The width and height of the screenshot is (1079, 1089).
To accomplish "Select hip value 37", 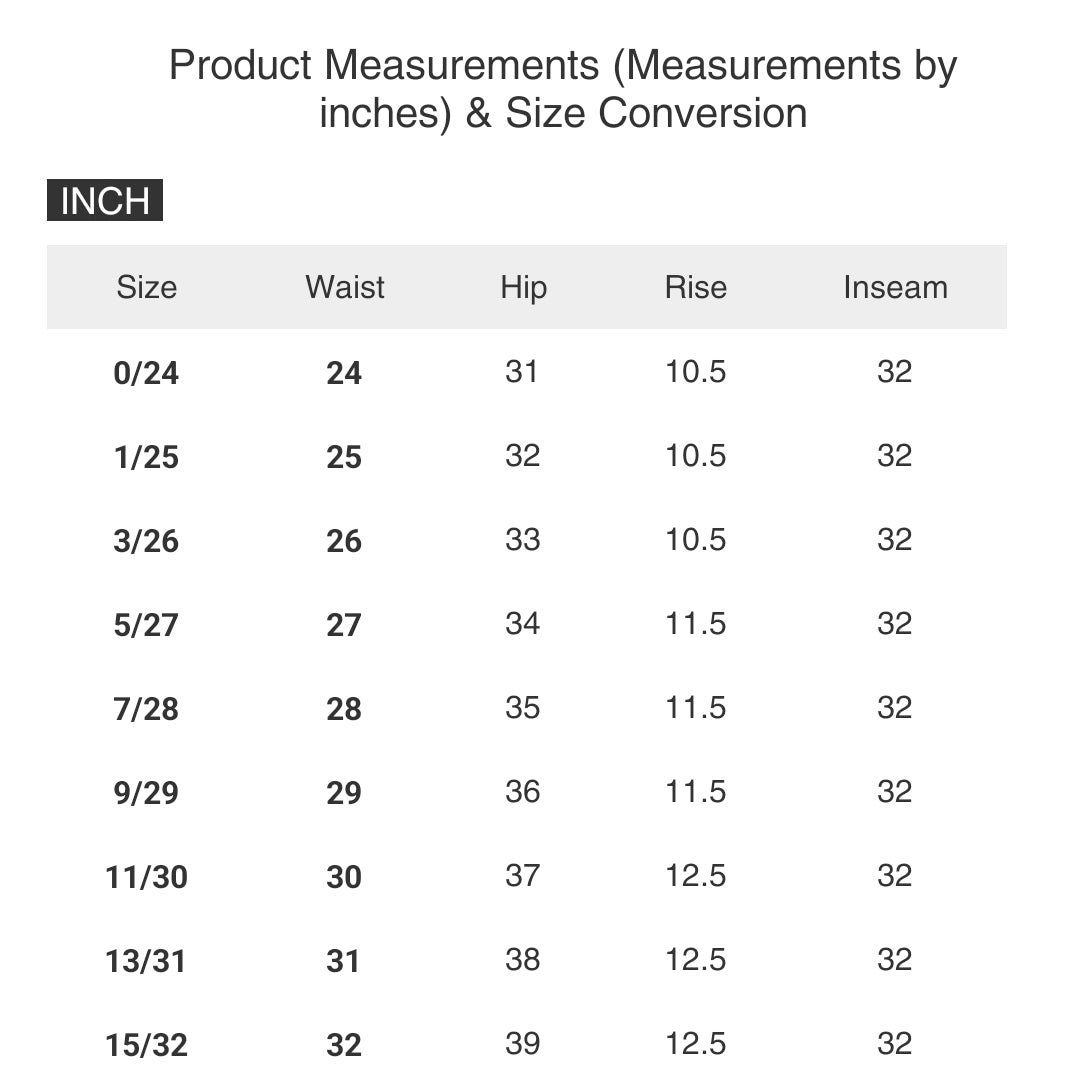I will coord(522,875).
